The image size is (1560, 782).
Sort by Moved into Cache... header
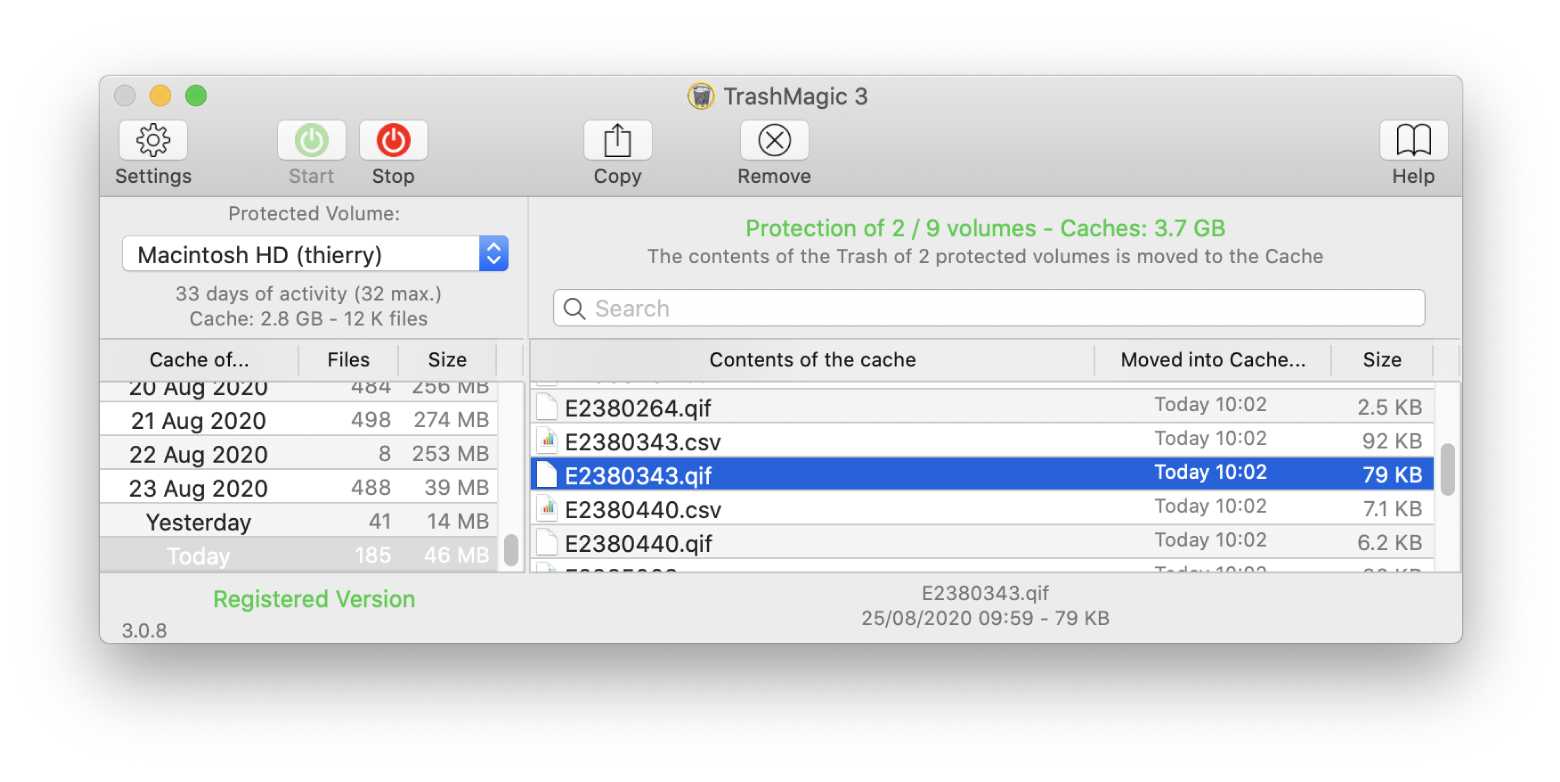[1213, 360]
